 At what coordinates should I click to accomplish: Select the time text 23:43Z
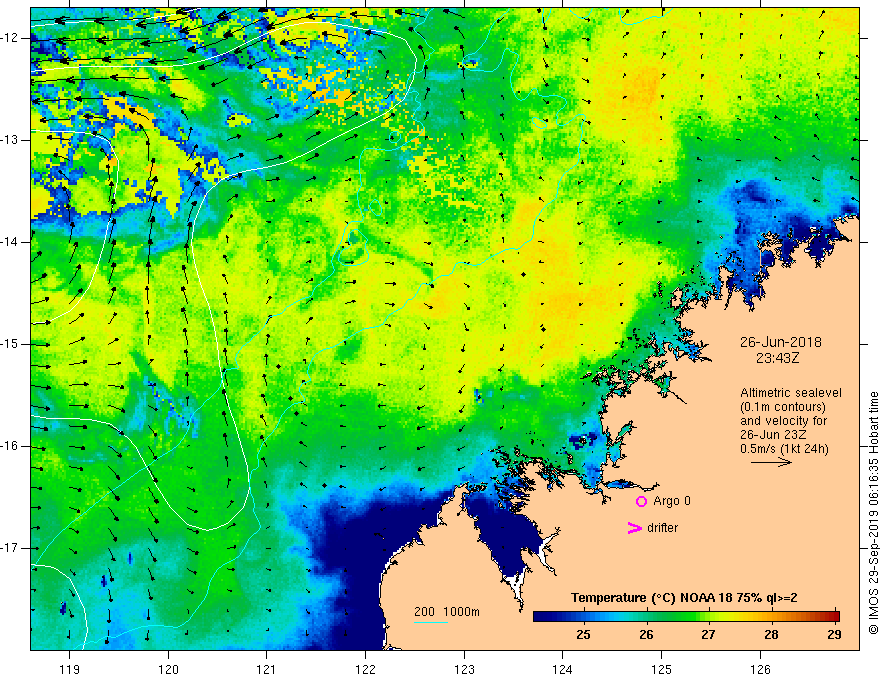pos(777,357)
